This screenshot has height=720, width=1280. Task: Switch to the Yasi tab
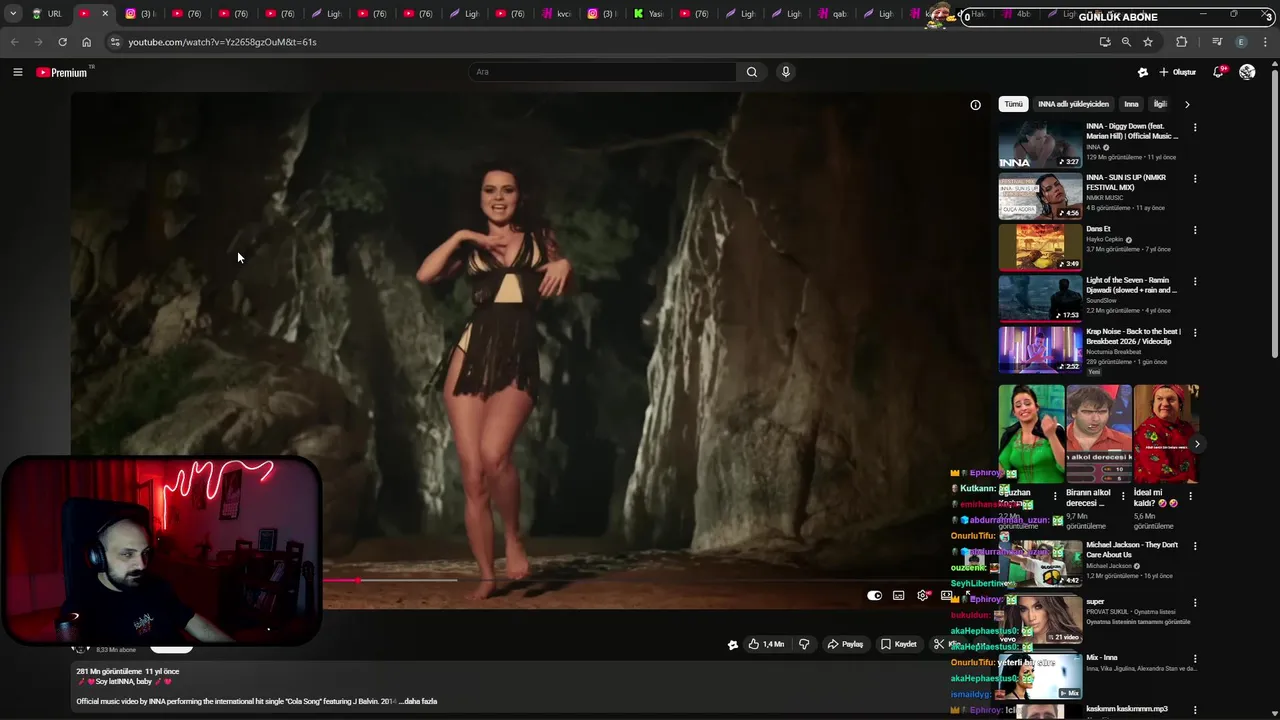coord(648,14)
